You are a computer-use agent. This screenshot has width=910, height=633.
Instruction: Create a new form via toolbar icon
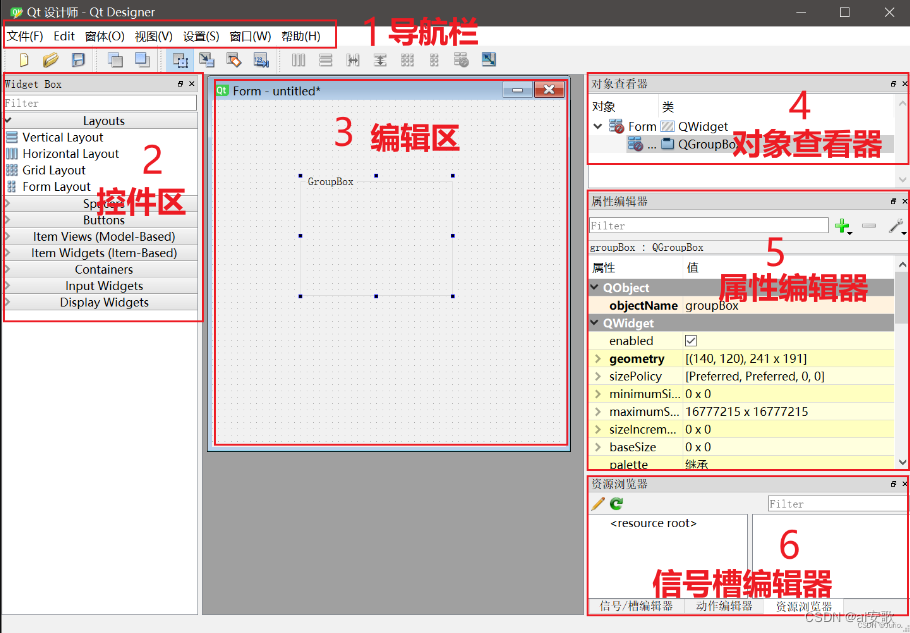tap(24, 60)
